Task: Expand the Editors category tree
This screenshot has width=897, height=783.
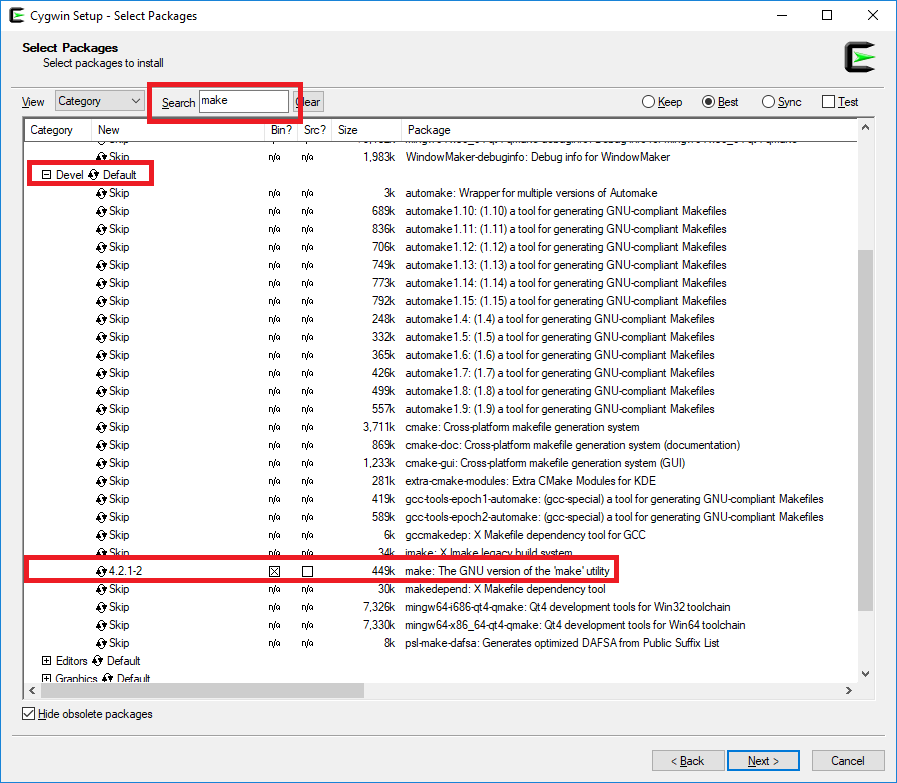Action: pyautogui.click(x=46, y=661)
